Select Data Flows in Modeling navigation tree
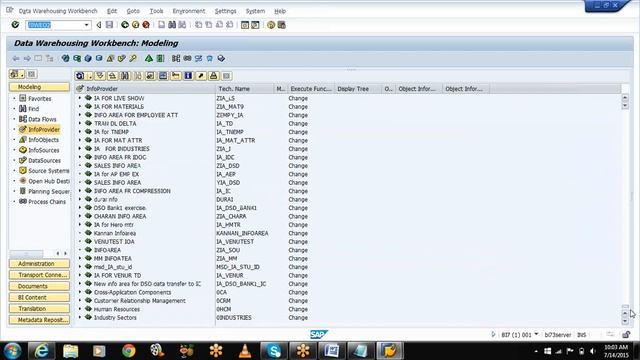The height and width of the screenshot is (360, 640). (42, 119)
